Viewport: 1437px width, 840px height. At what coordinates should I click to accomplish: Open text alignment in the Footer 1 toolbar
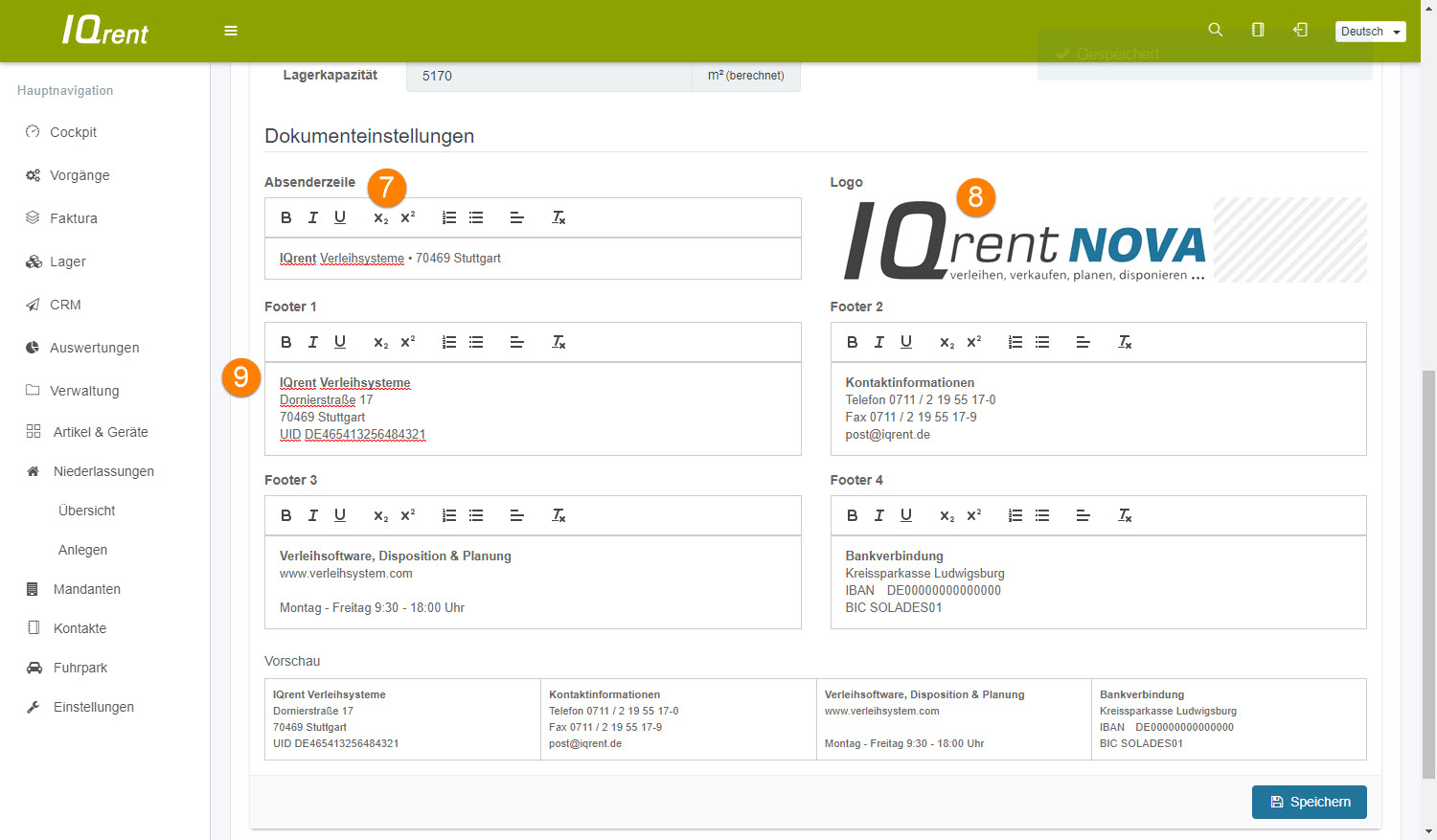point(517,342)
